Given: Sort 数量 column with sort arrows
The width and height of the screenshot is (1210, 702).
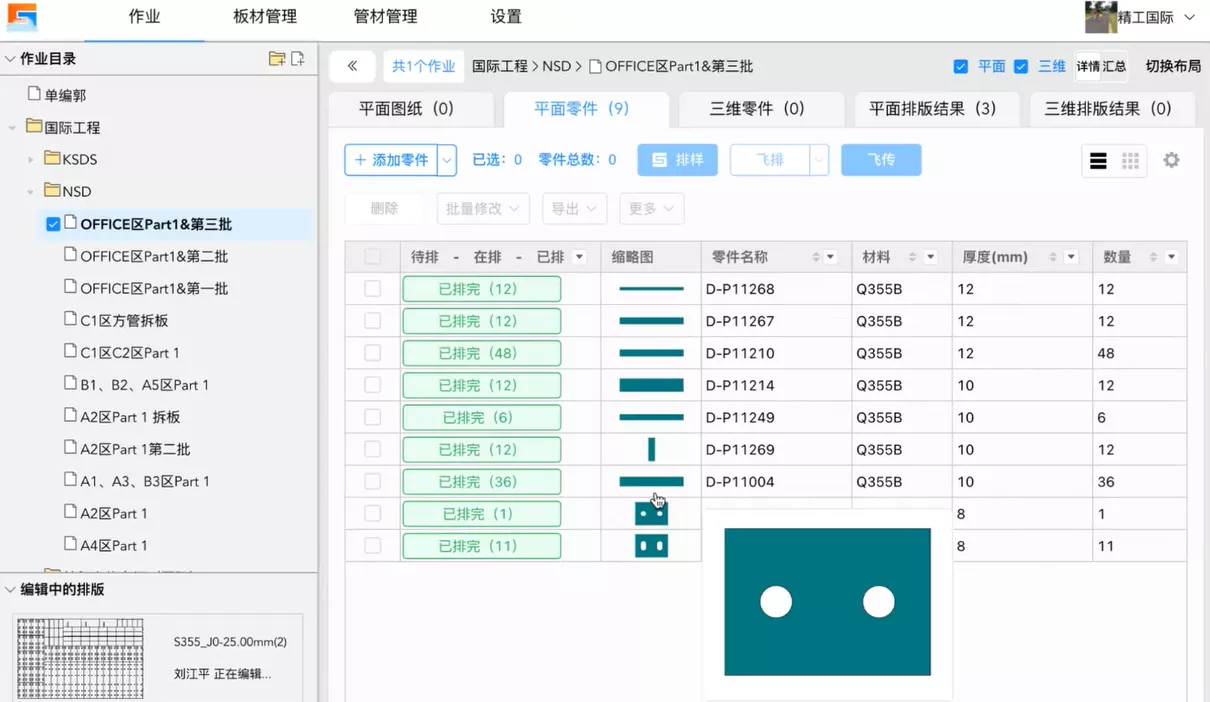Looking at the screenshot, I should [1153, 257].
